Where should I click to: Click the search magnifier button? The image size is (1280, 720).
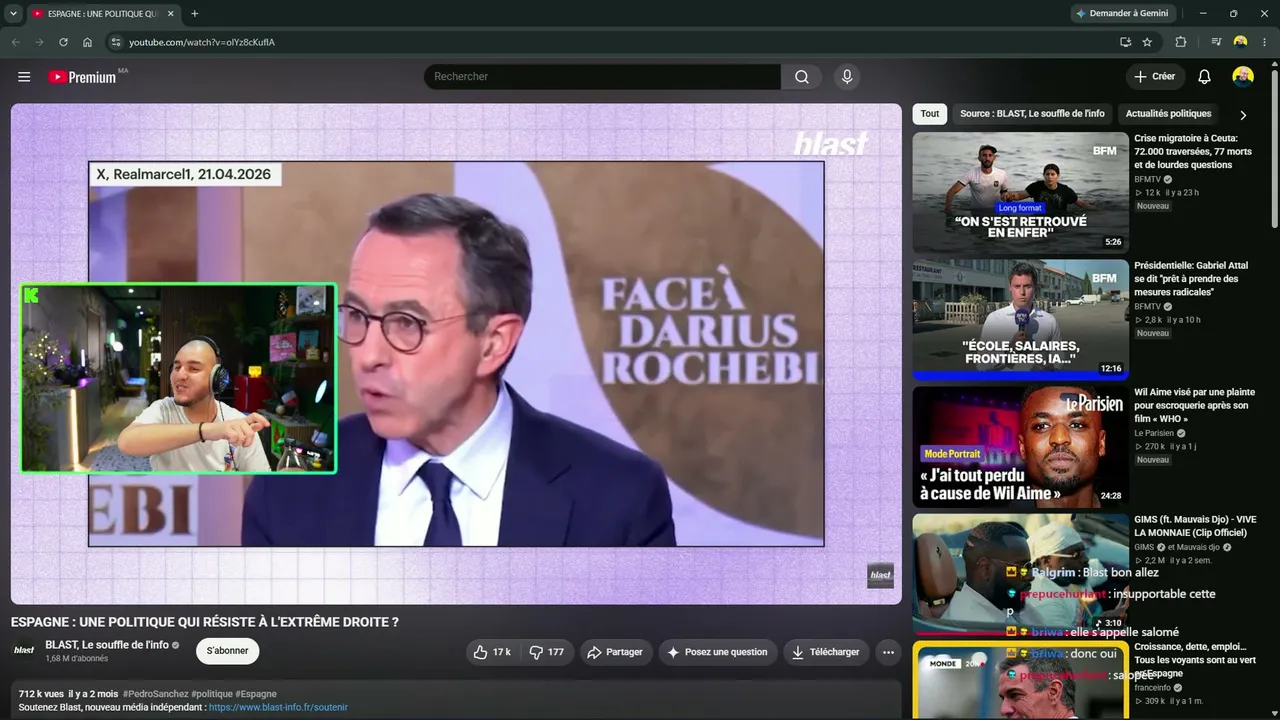(802, 77)
